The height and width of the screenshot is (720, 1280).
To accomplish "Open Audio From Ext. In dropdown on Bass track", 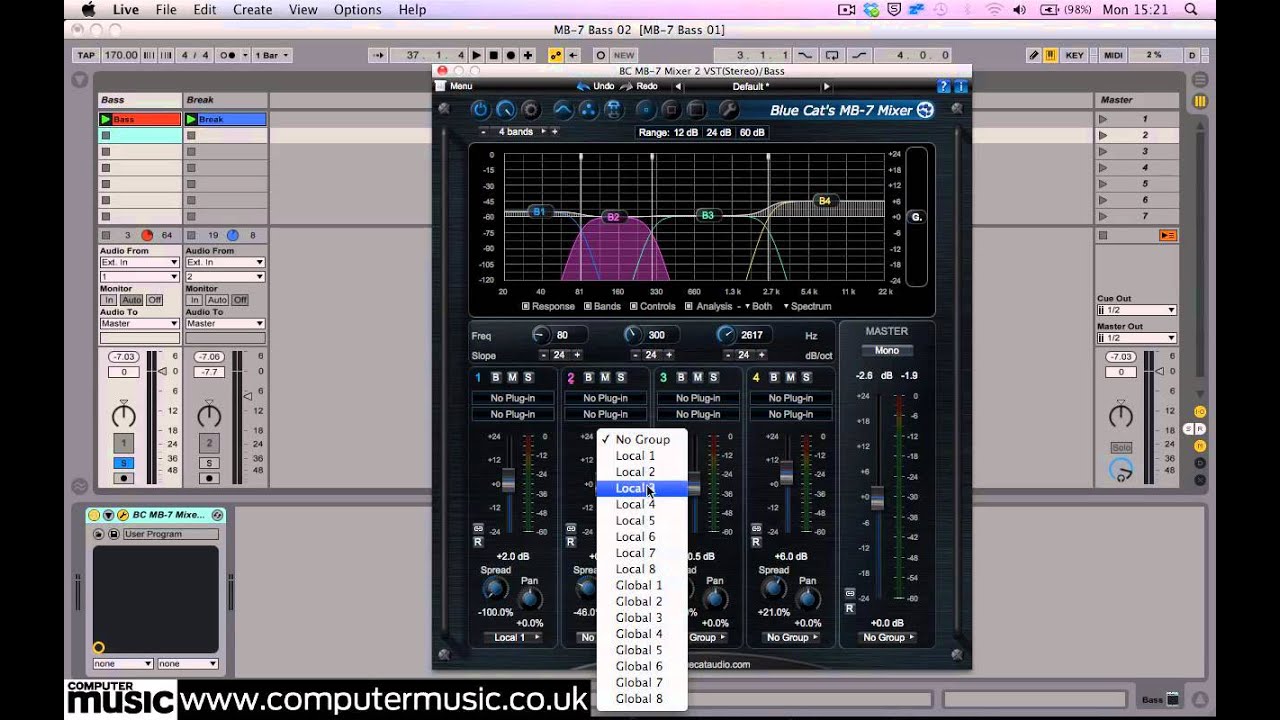I will pos(139,263).
